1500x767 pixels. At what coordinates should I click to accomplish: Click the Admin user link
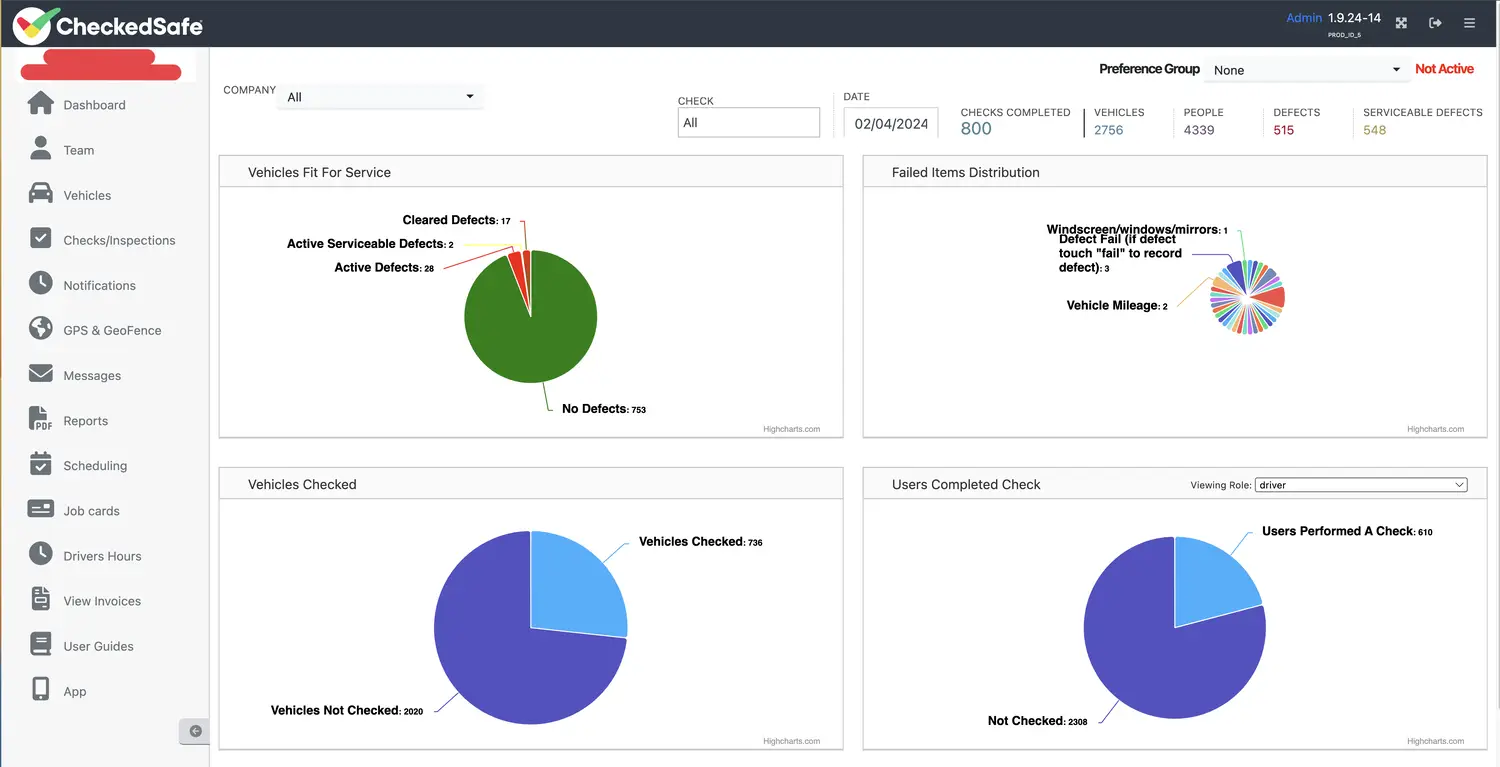click(1303, 18)
